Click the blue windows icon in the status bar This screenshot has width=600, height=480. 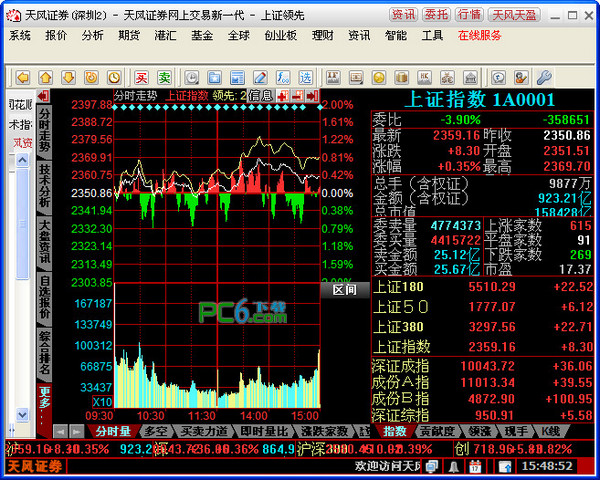click(x=432, y=466)
